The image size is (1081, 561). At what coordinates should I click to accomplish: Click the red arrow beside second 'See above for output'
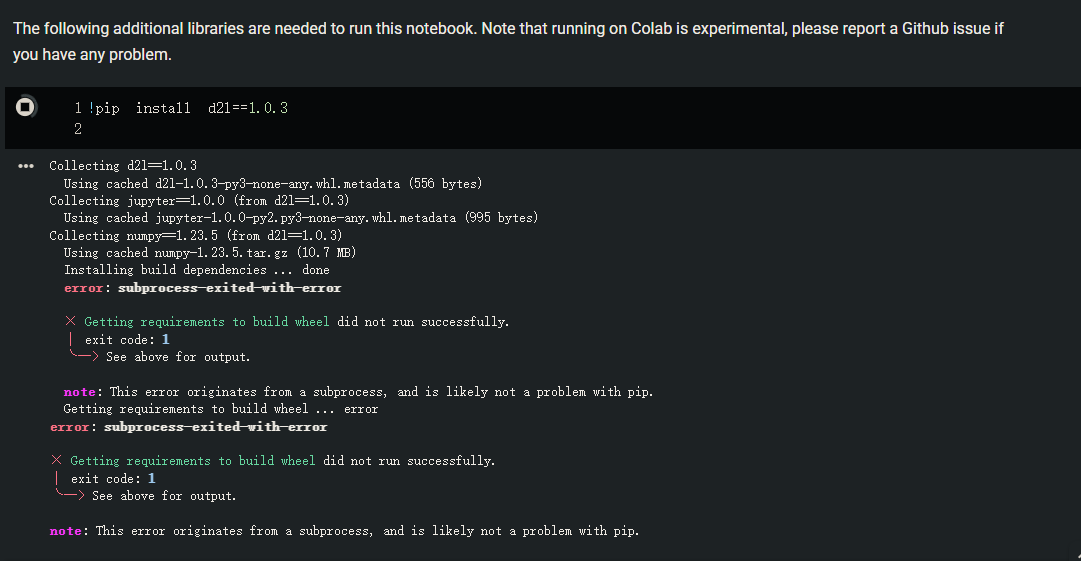click(x=70, y=495)
